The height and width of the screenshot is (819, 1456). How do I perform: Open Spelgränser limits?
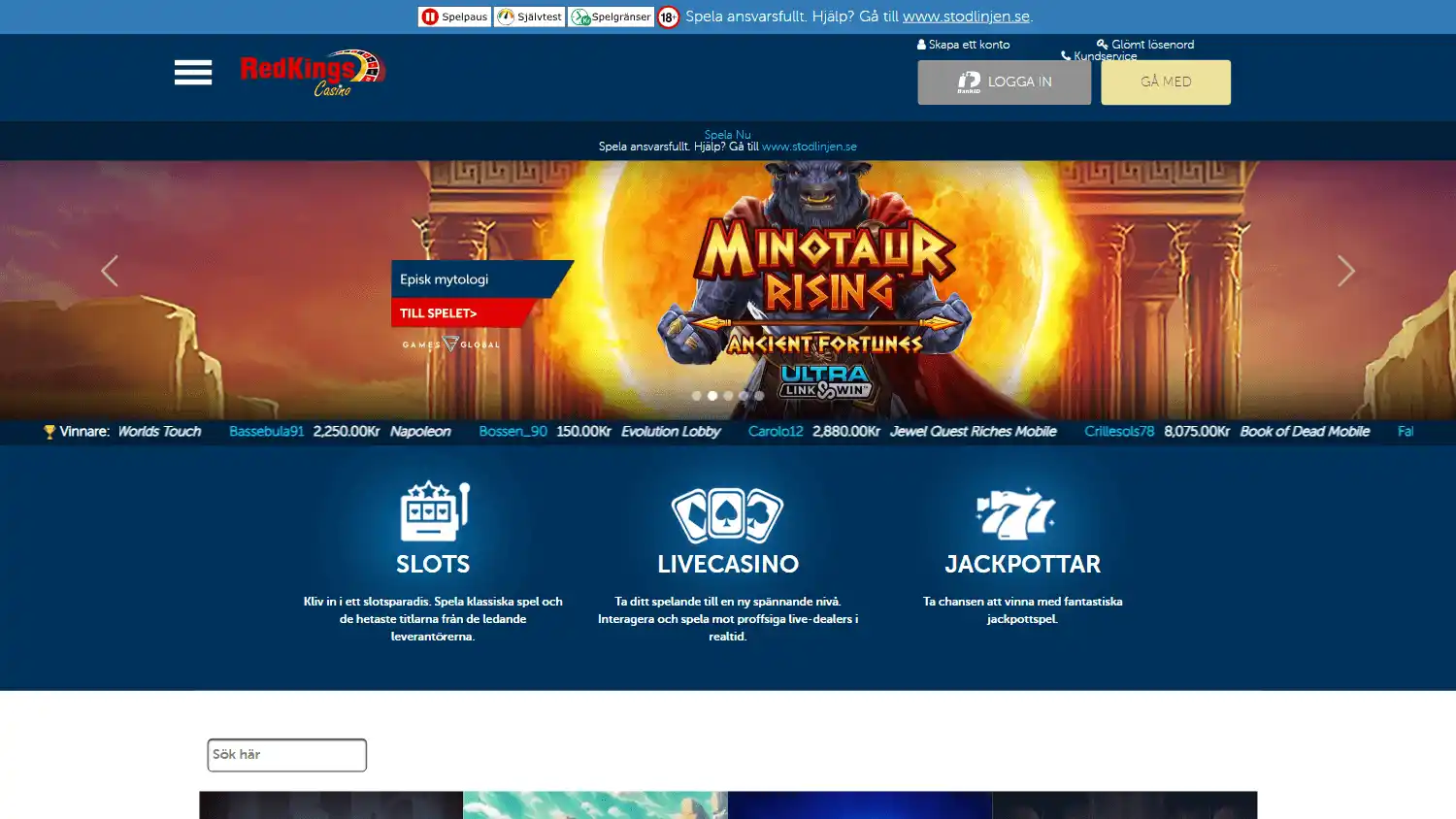(x=611, y=16)
